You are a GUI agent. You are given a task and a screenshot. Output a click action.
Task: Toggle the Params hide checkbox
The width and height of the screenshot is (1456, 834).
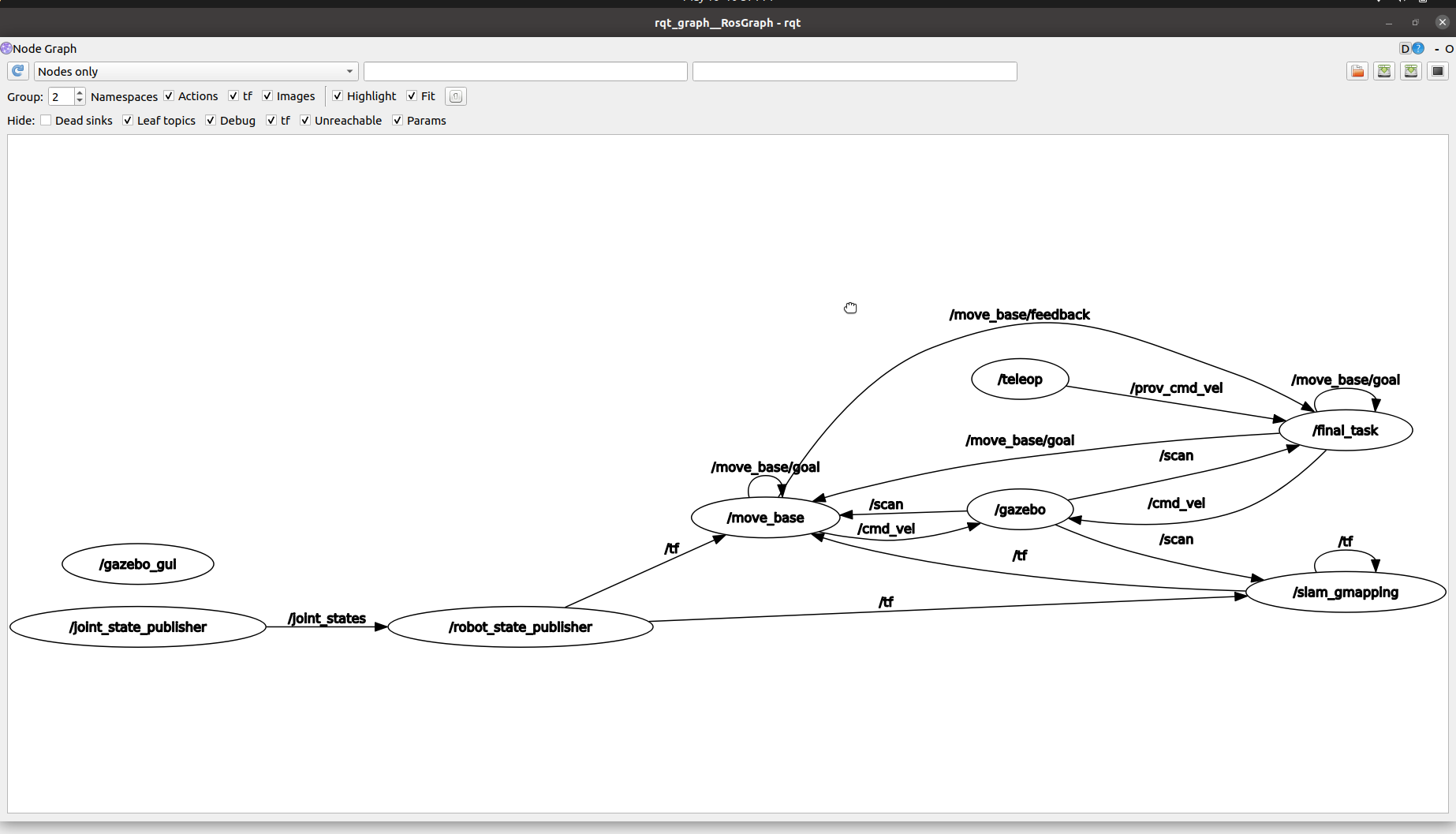point(398,120)
